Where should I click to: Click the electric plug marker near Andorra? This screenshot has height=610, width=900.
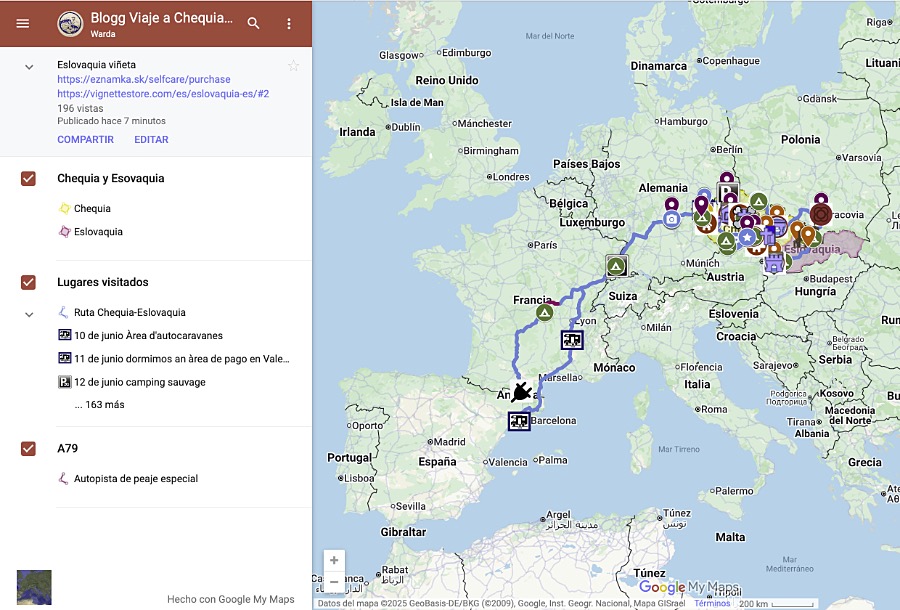pyautogui.click(x=521, y=391)
